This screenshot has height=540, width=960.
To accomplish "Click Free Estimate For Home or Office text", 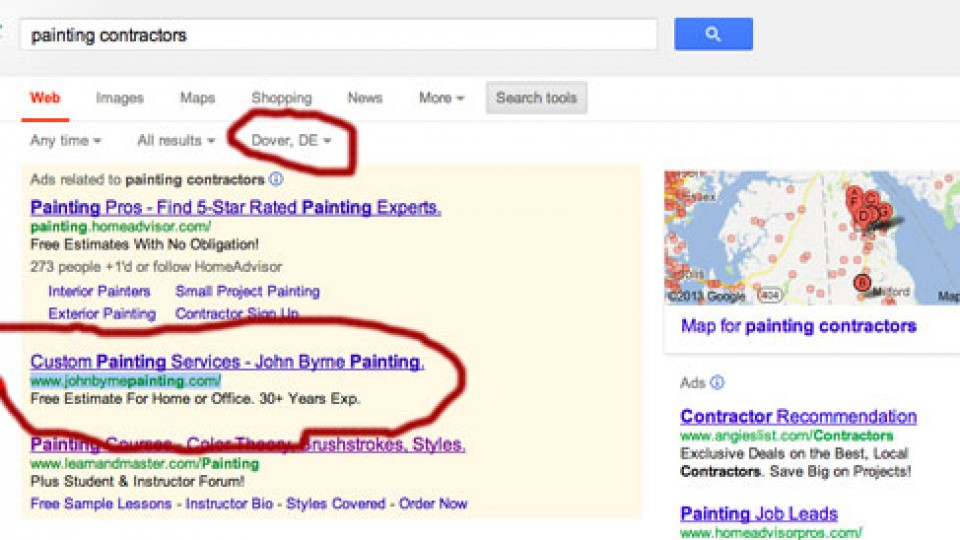I will [195, 399].
